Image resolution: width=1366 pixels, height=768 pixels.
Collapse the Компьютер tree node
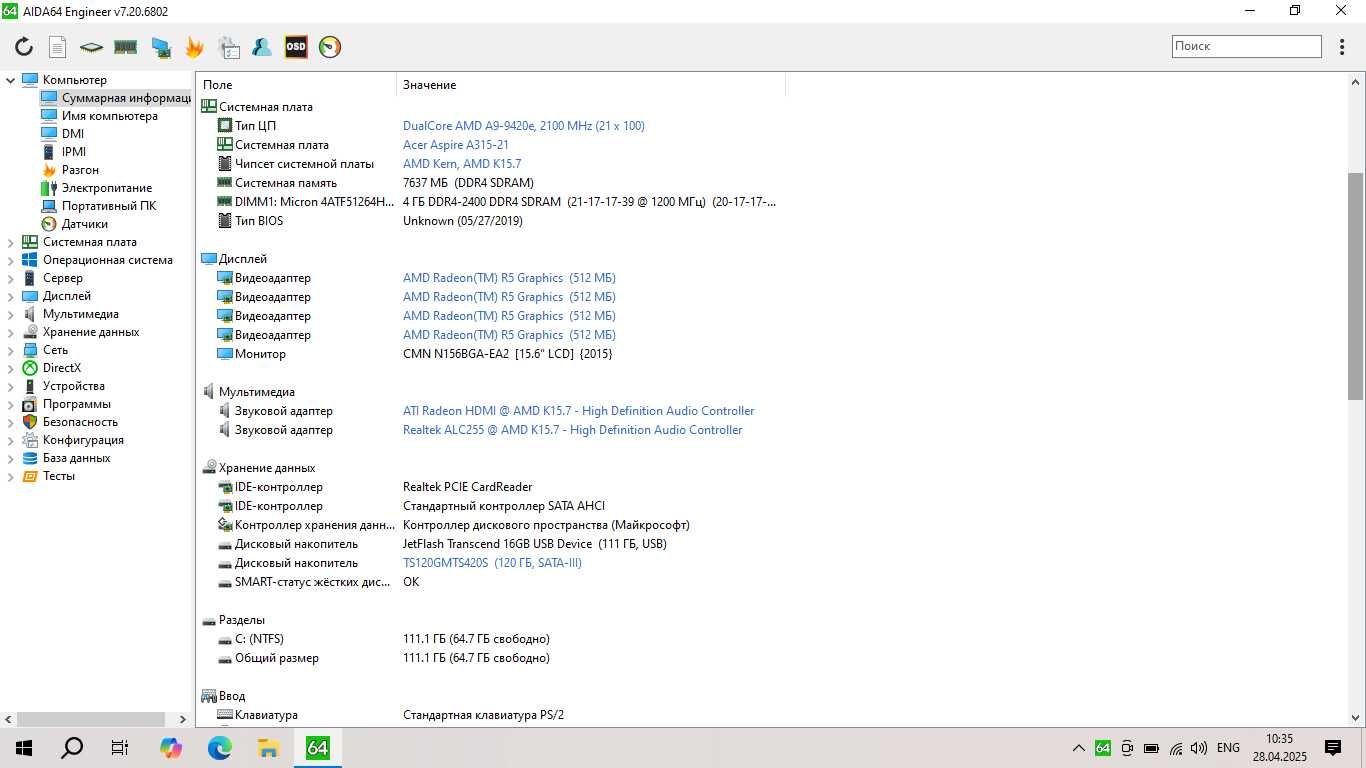click(x=11, y=80)
